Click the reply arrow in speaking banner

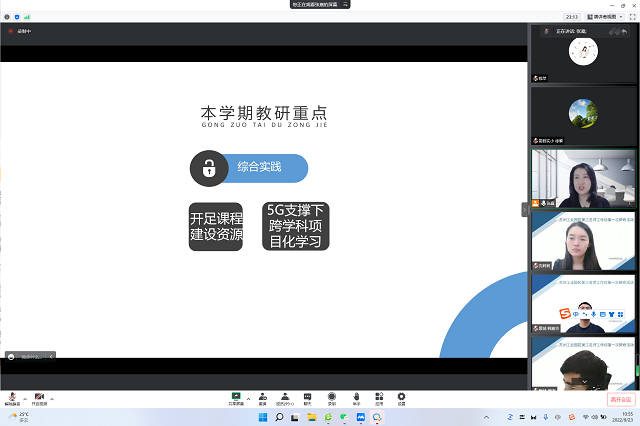click(x=624, y=31)
